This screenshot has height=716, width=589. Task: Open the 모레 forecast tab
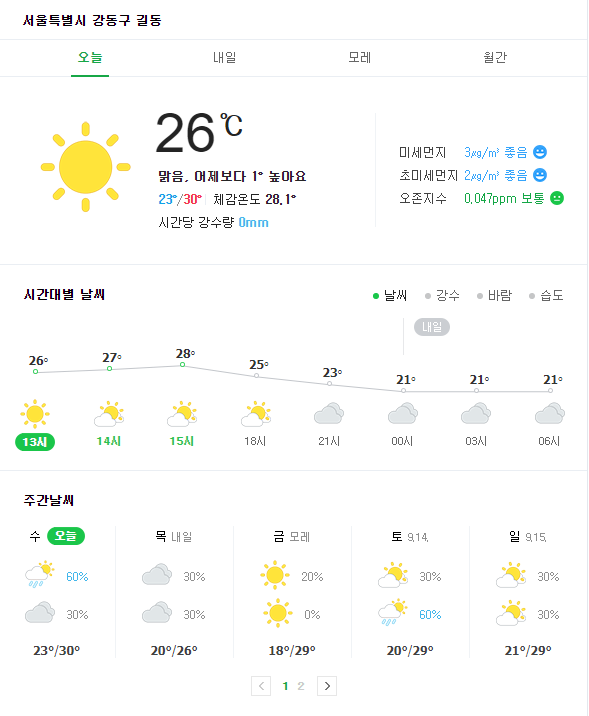[x=360, y=58]
